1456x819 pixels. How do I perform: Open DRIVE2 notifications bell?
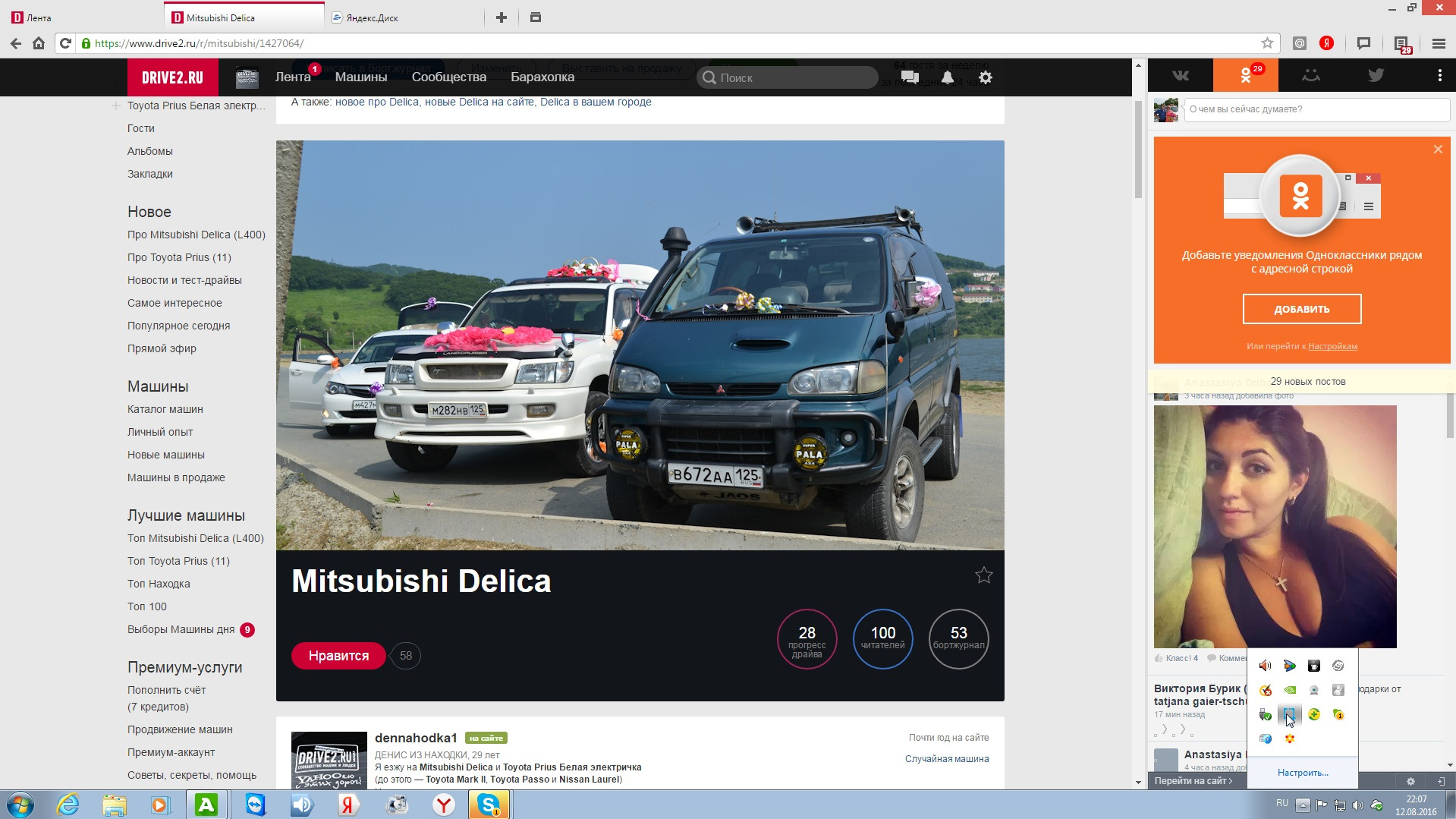[948, 77]
